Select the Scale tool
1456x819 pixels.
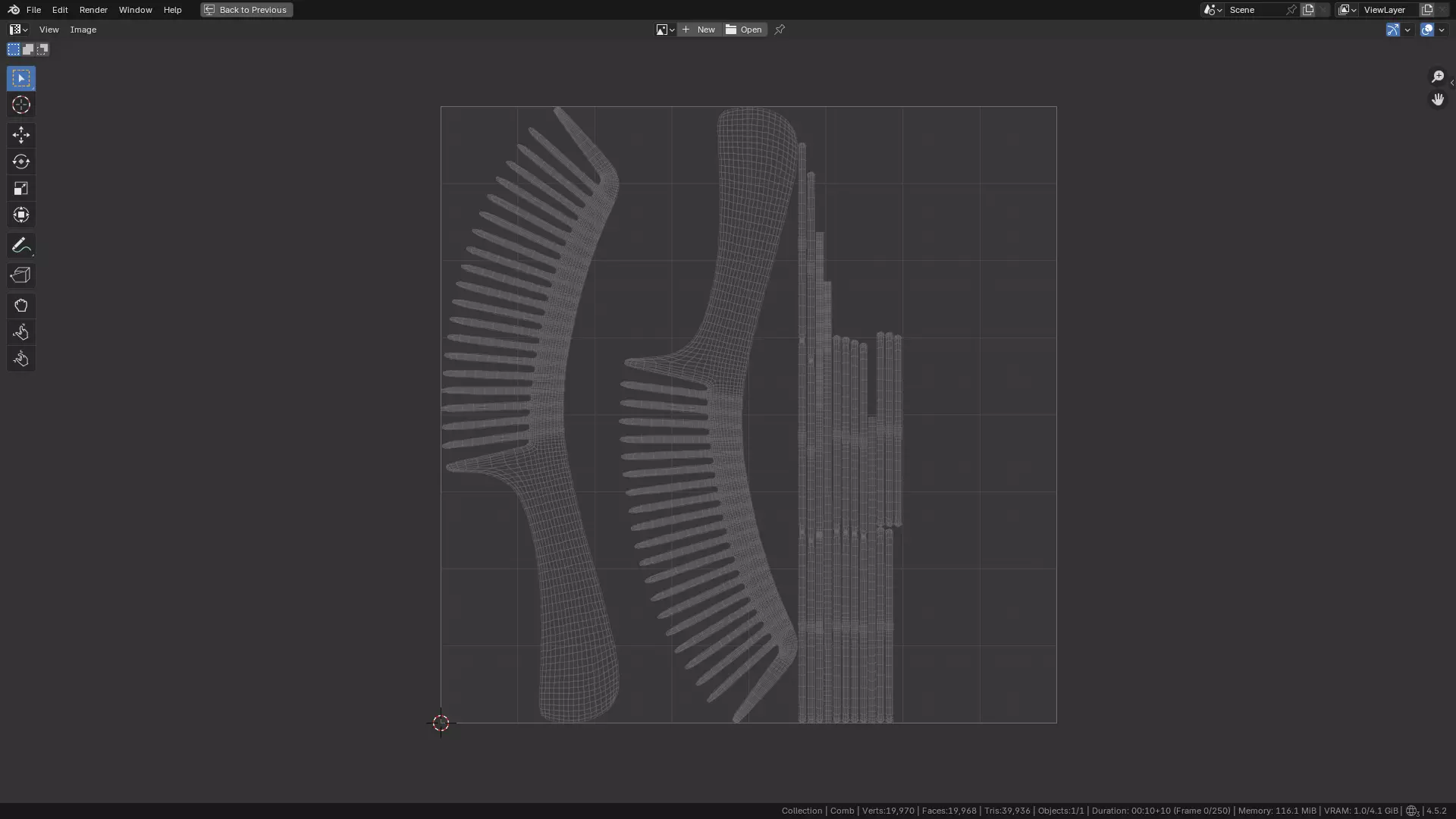click(x=20, y=189)
